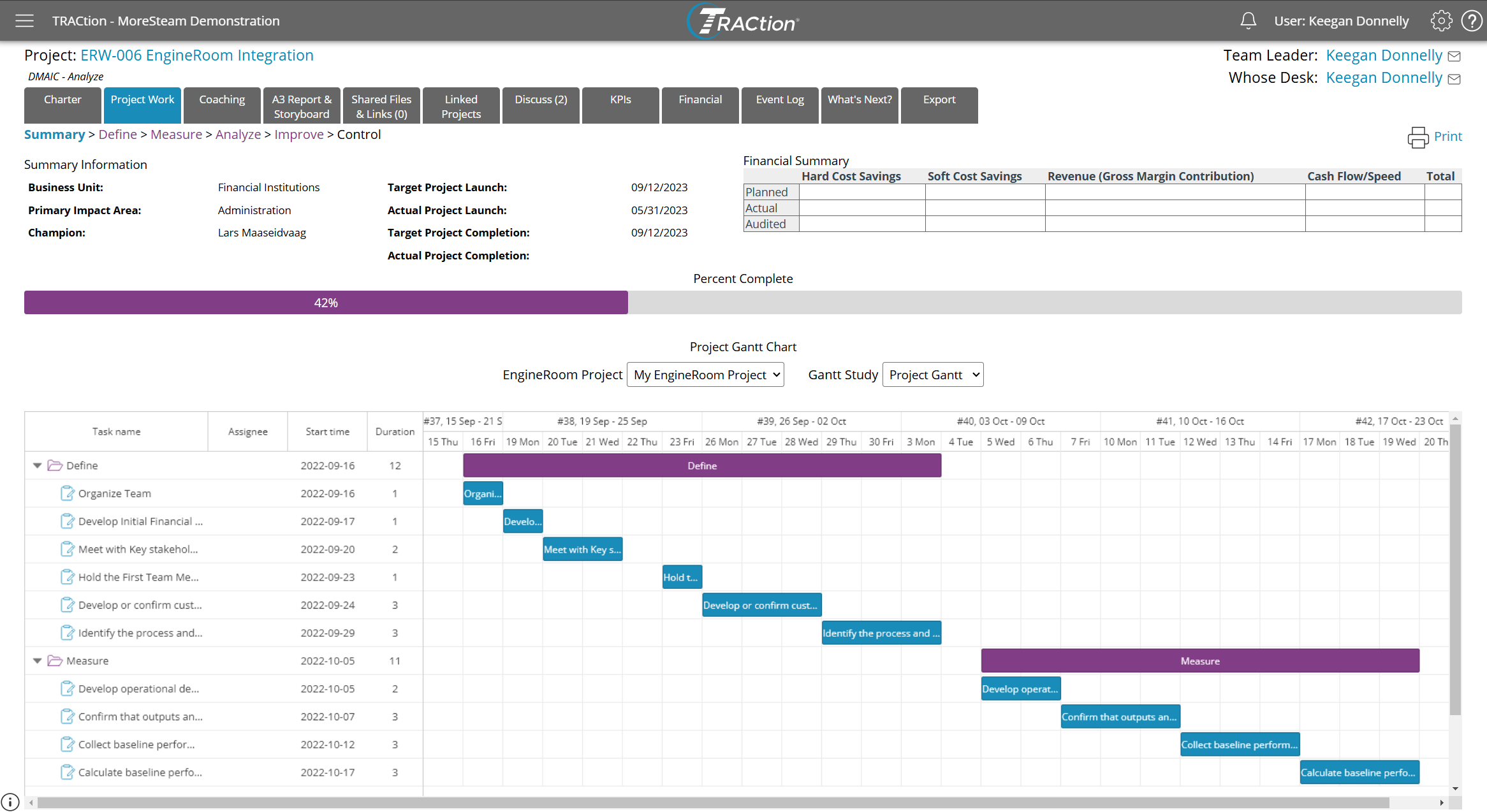This screenshot has height=812, width=1487.
Task: Collapse the Measure task group
Action: coord(38,661)
